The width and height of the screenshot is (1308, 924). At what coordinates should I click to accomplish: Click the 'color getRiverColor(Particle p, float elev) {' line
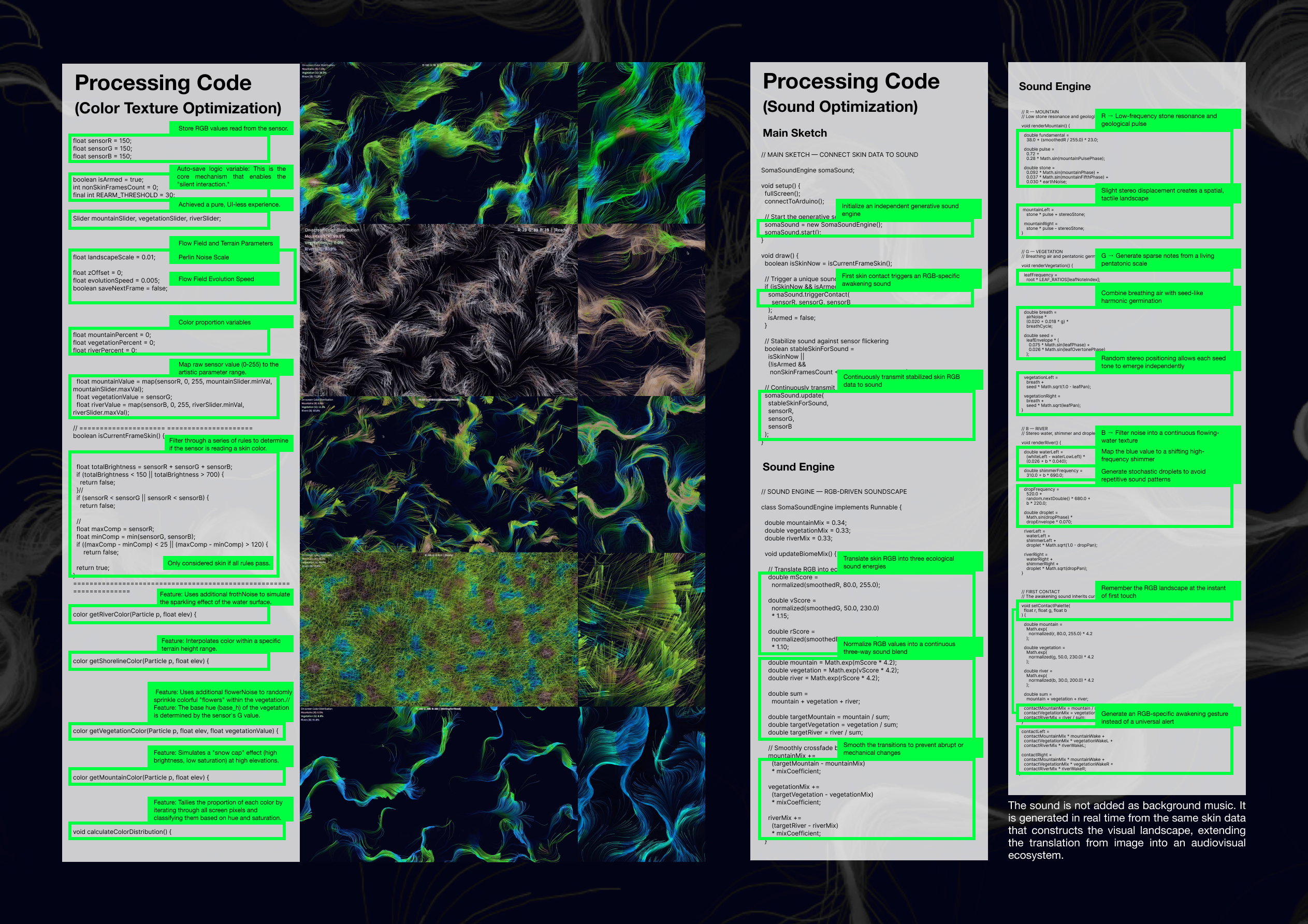point(135,614)
